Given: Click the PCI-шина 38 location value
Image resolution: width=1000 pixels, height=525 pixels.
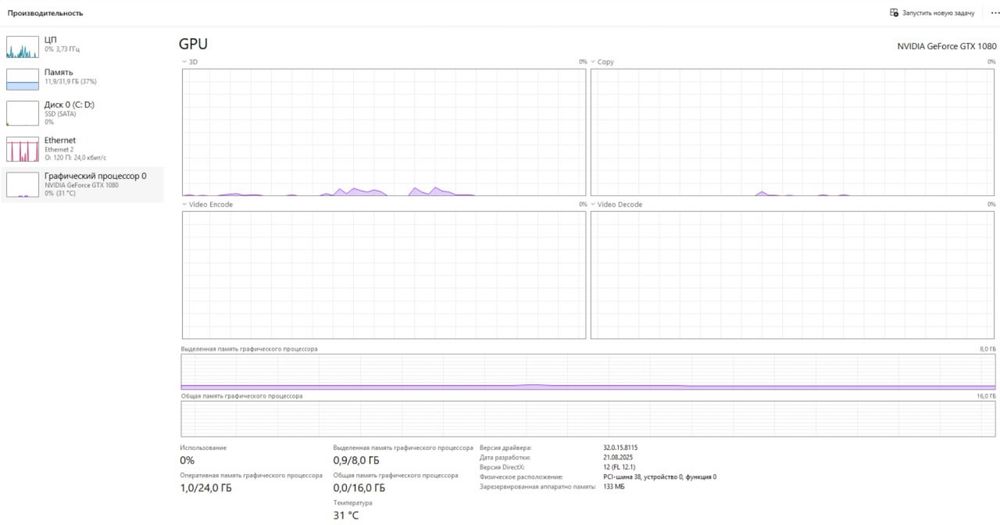Looking at the screenshot, I should click(660, 477).
